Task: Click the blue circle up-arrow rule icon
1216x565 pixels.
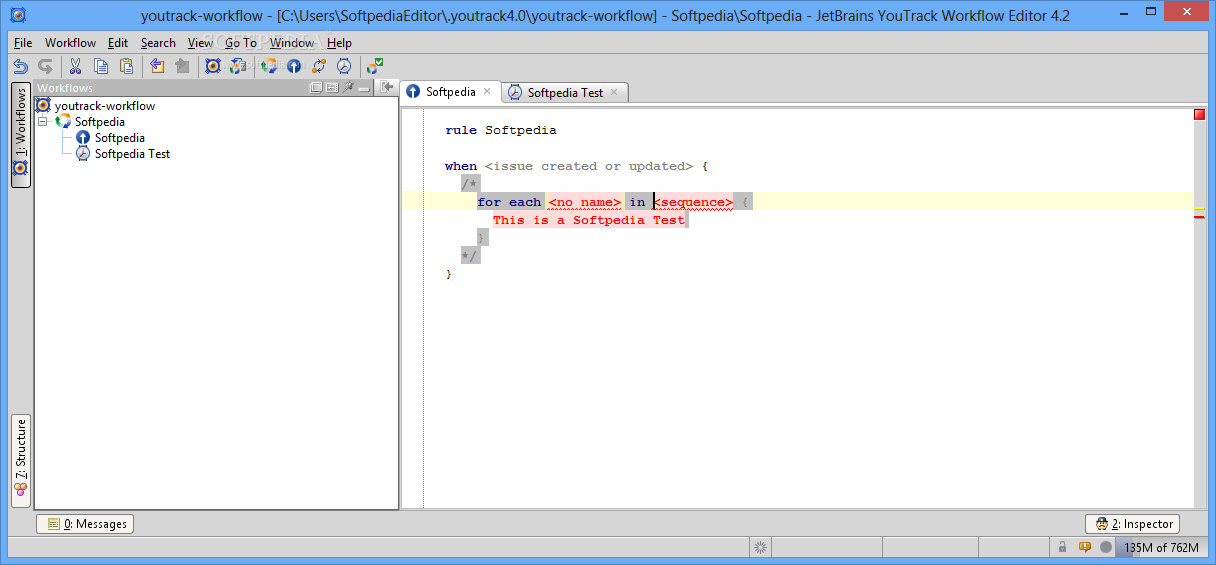Action: [294, 66]
